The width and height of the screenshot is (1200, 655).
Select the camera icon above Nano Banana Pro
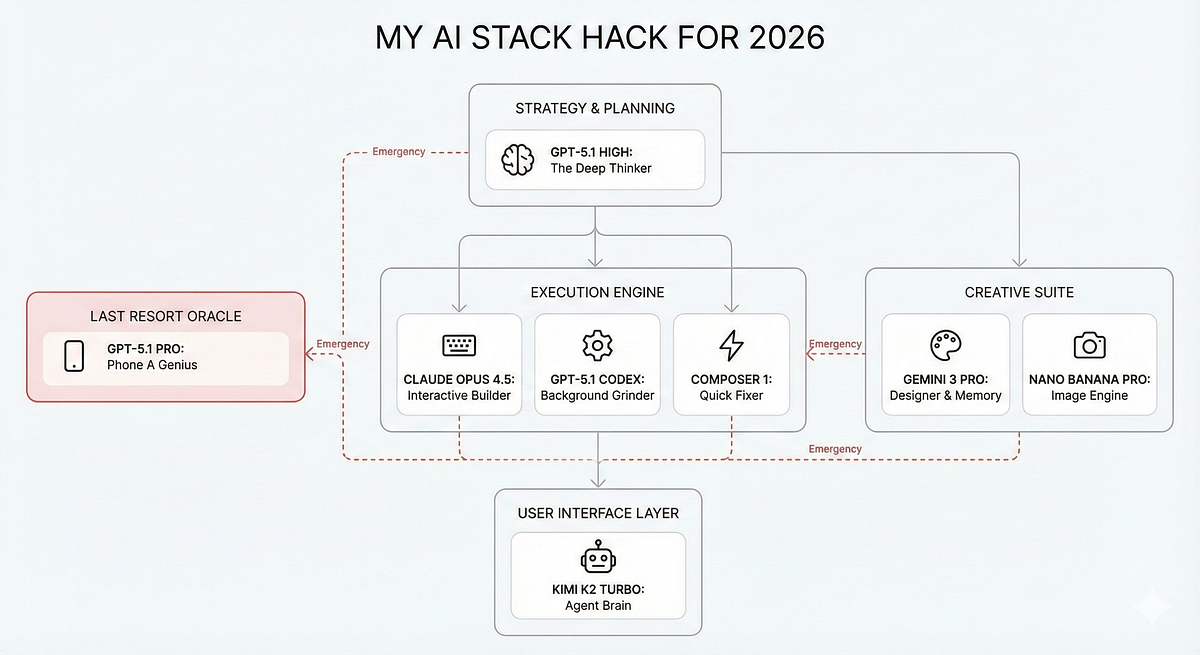click(1089, 346)
